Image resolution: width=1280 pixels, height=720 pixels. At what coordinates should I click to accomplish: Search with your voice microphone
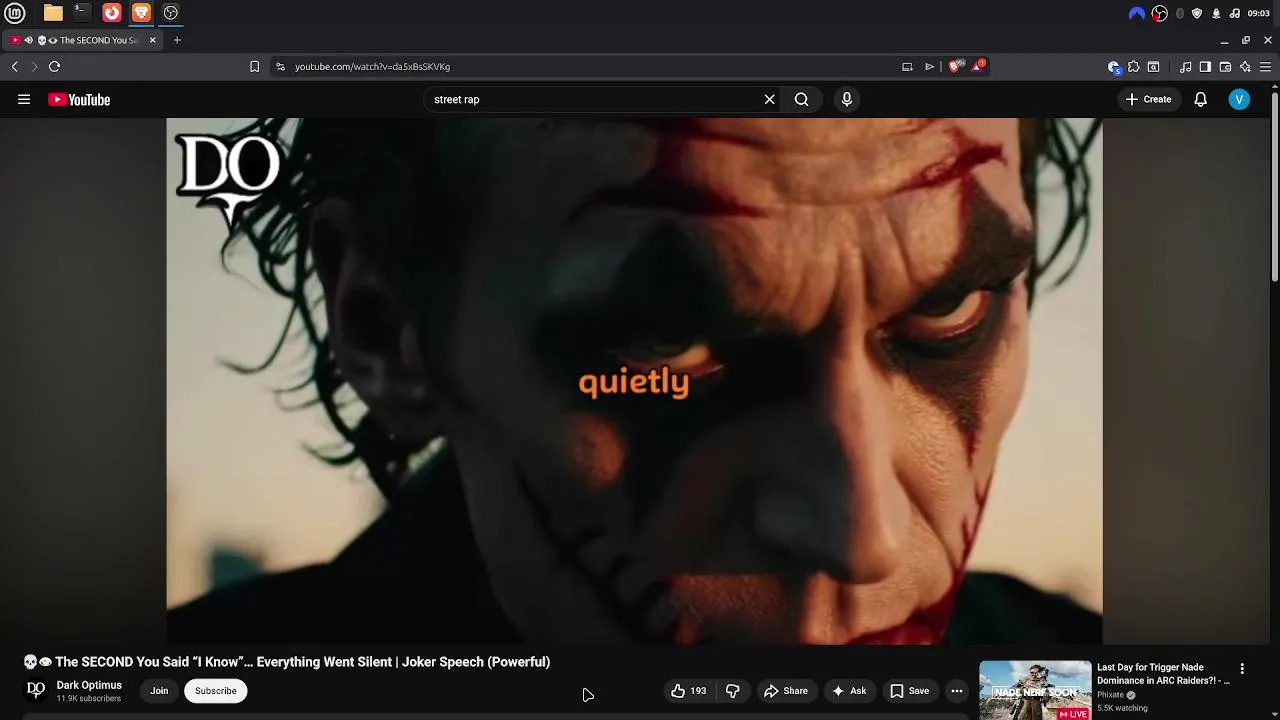[x=847, y=99]
